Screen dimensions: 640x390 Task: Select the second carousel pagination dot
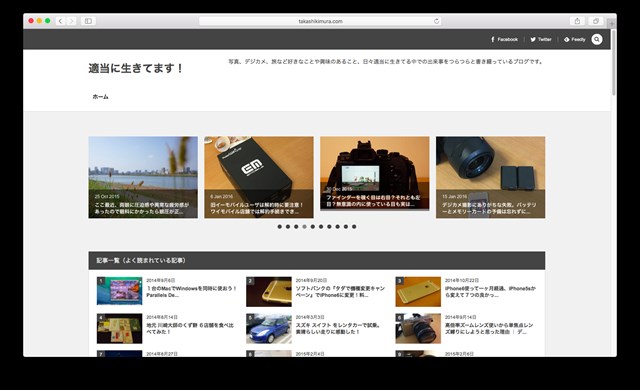[288, 226]
